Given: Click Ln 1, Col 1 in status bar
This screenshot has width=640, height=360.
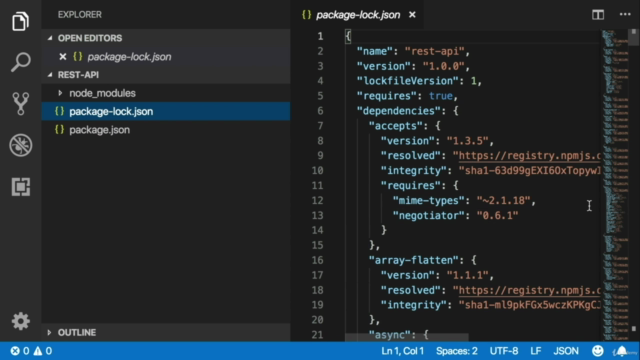Looking at the screenshot, I should tap(402, 351).
